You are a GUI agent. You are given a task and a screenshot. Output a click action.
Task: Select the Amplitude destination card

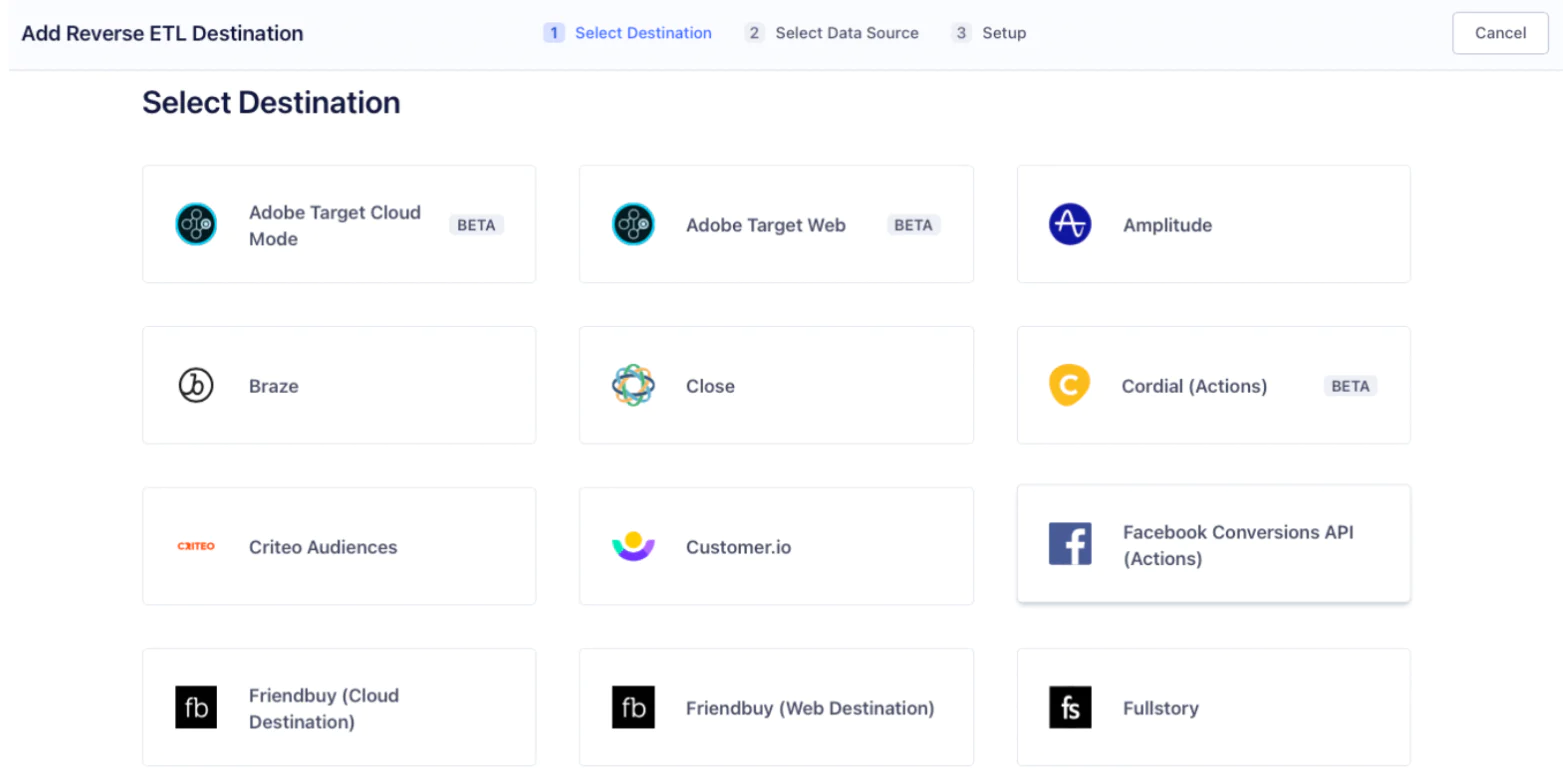tap(1212, 224)
